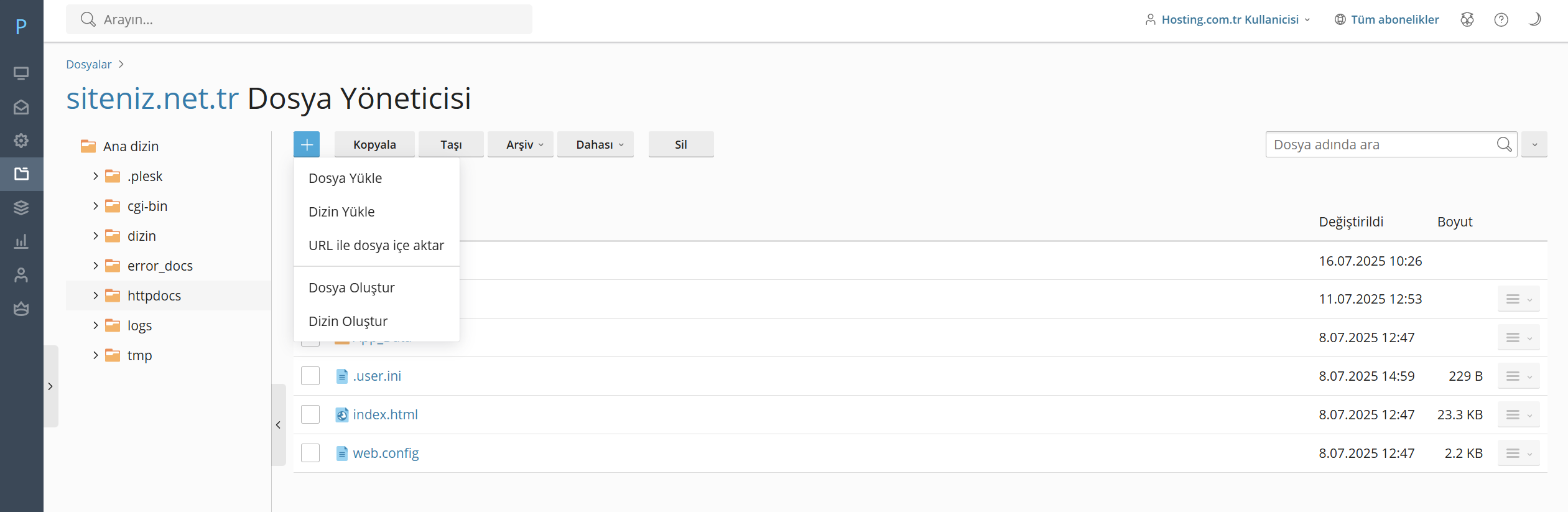Expand the httpdocs folder in tree
The height and width of the screenshot is (512, 1568).
click(x=95, y=296)
